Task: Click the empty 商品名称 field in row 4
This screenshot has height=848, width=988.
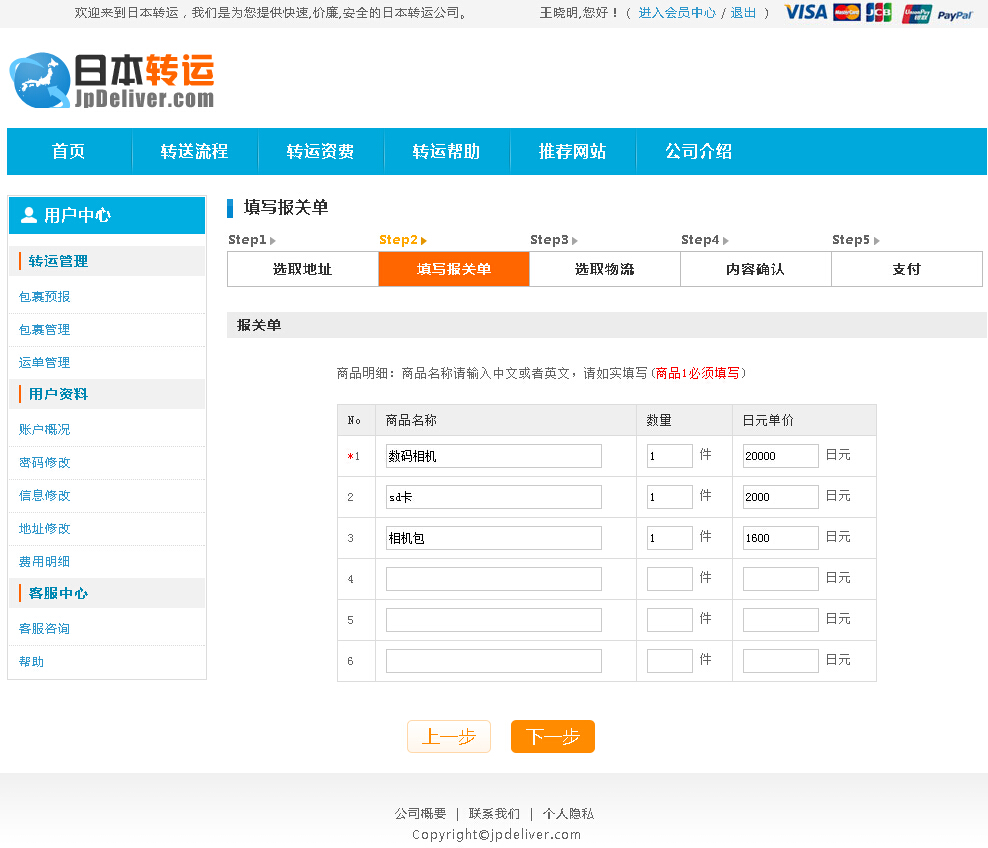Action: 492,578
